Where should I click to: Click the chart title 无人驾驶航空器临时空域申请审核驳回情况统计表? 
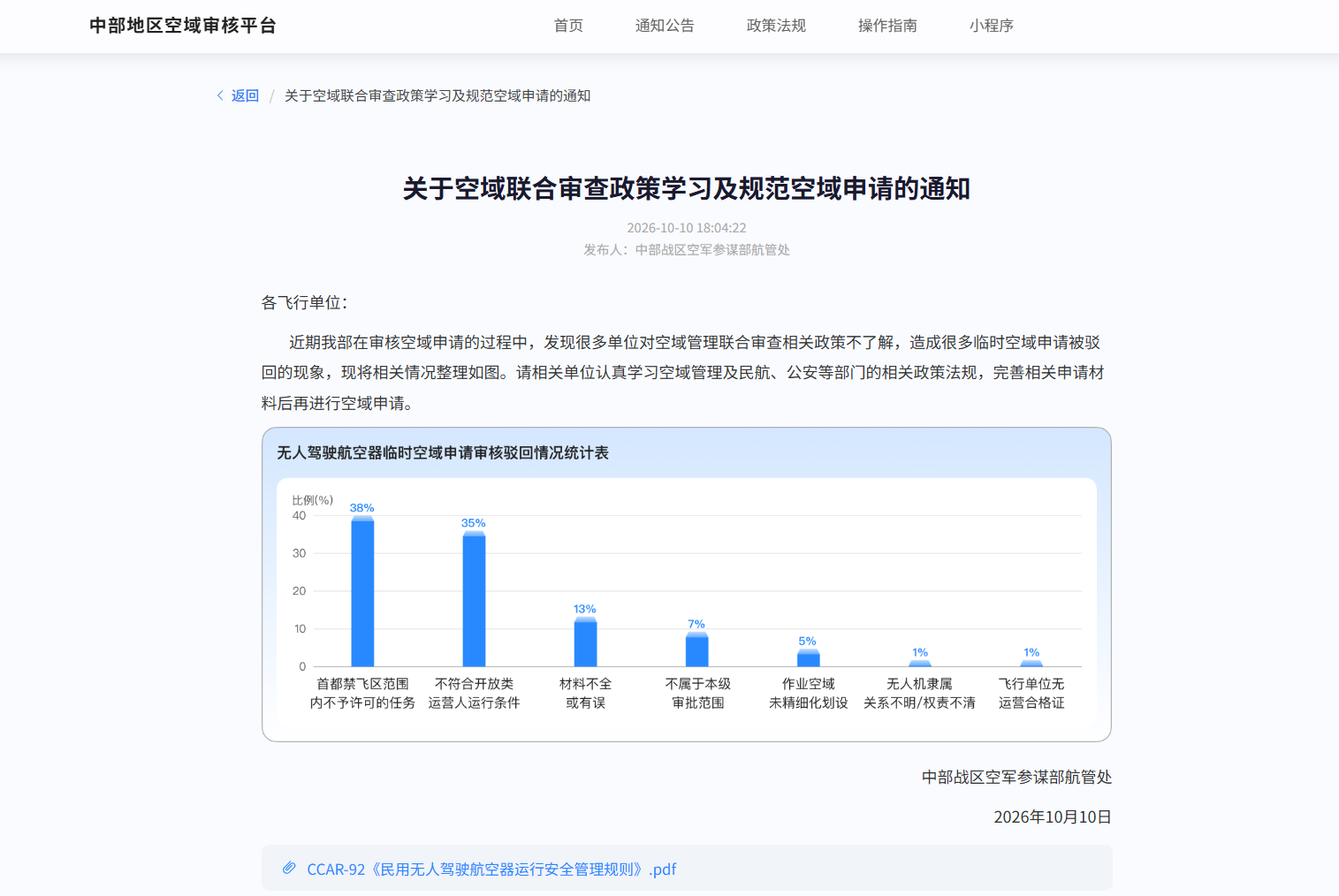(443, 452)
